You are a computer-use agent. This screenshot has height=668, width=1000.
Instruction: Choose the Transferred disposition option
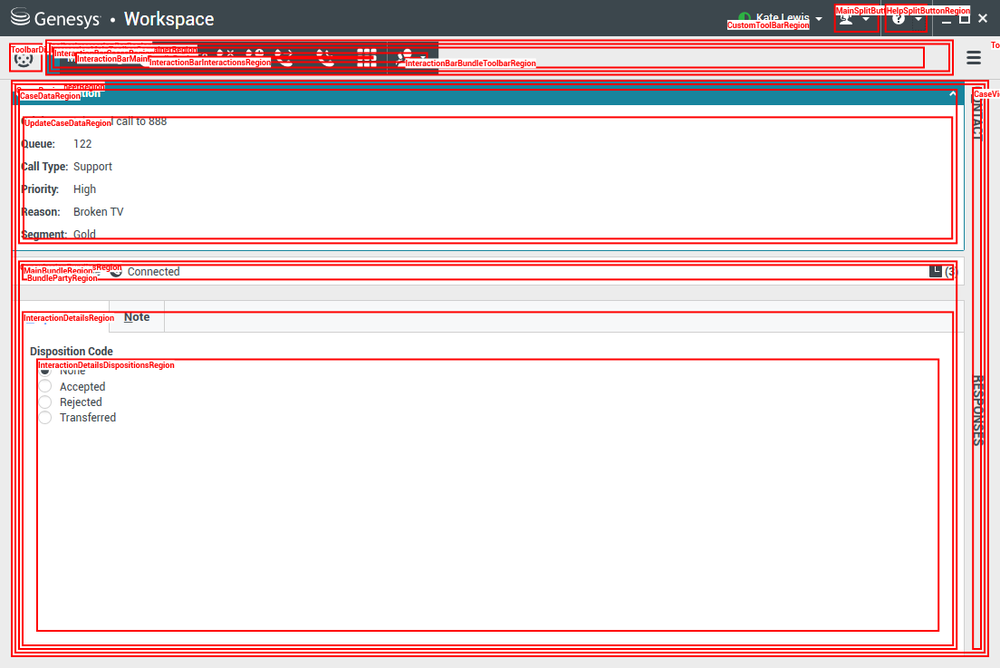point(45,418)
